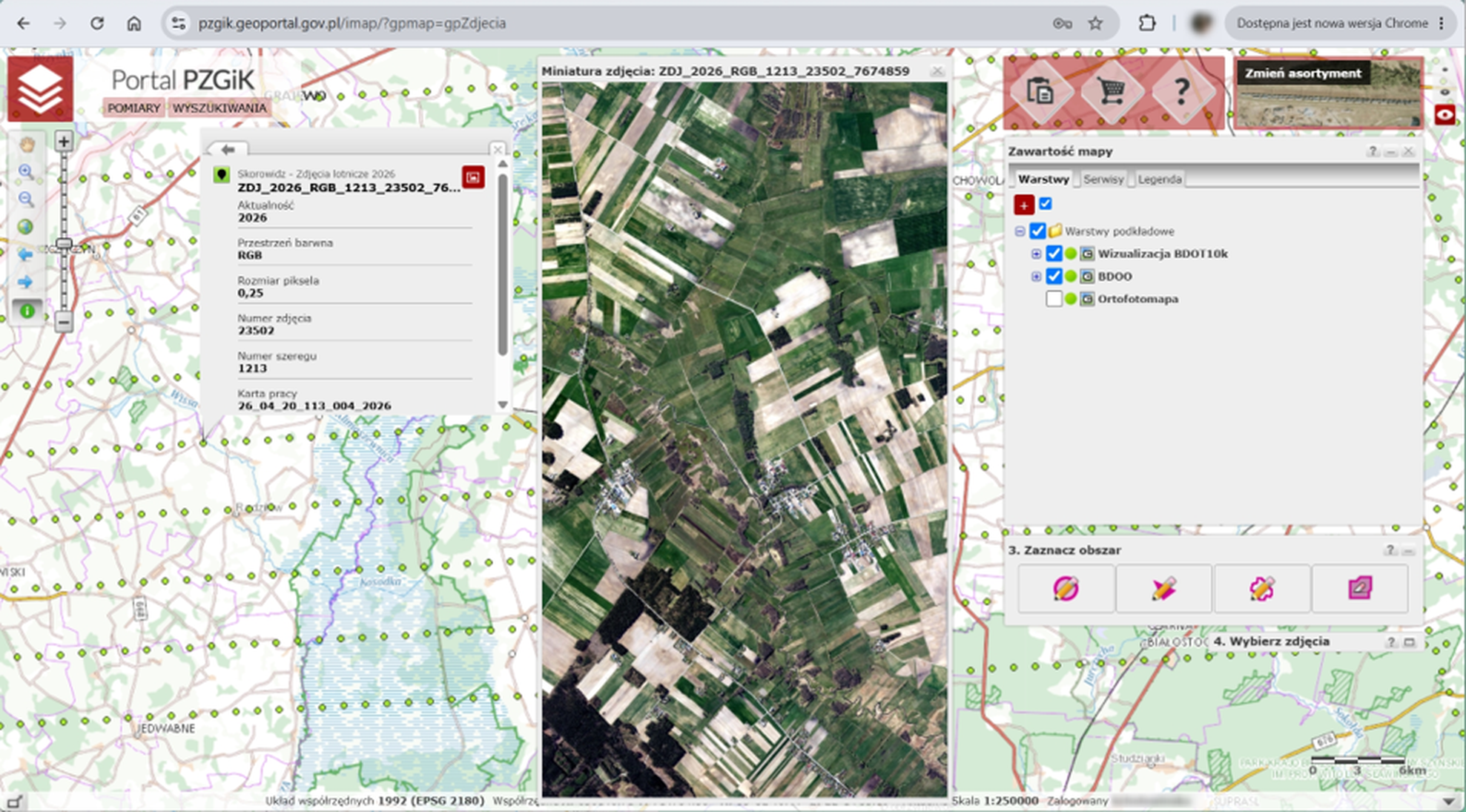Toggle the red eye visibility button
This screenshot has height=812, width=1466.
tap(1444, 115)
